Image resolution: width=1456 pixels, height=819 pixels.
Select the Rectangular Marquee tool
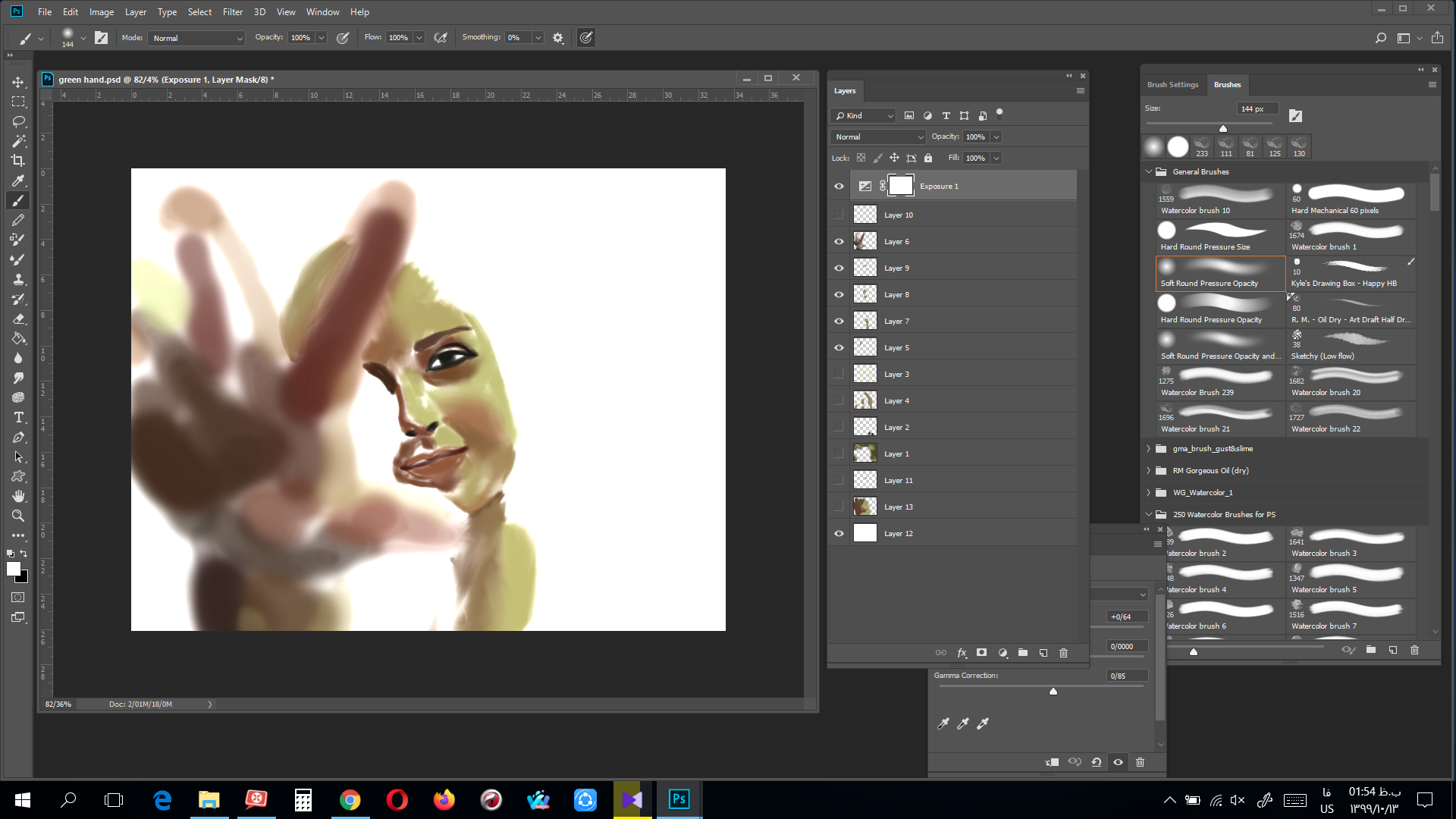pos(18,102)
